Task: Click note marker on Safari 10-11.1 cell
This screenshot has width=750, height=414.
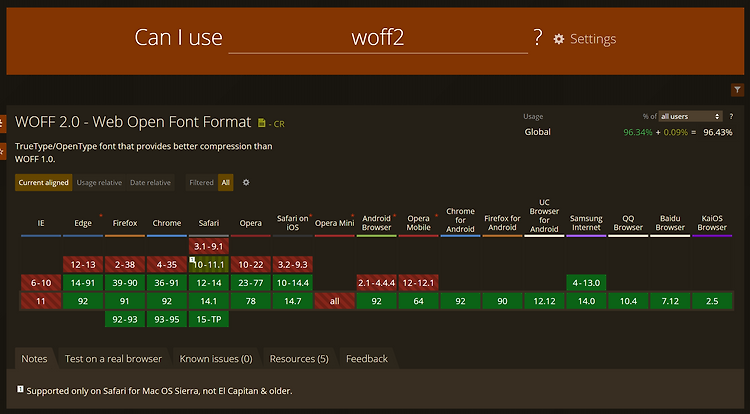Action: click(192, 260)
